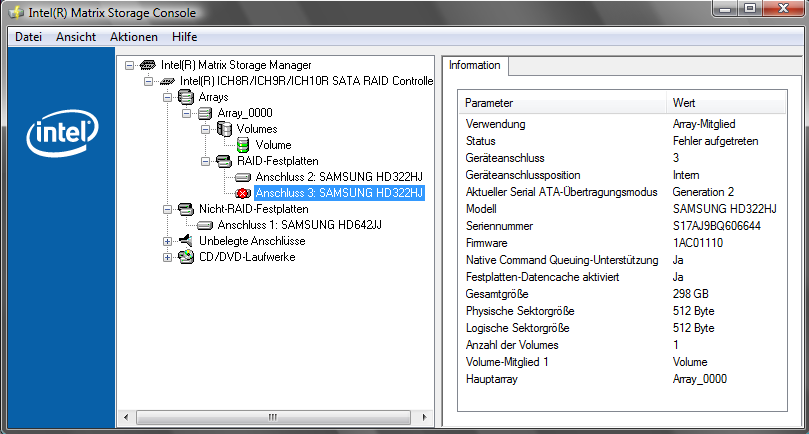809x434 pixels.
Task: Click the Nicht-RAID-Festplatten icon
Action: coord(186,209)
